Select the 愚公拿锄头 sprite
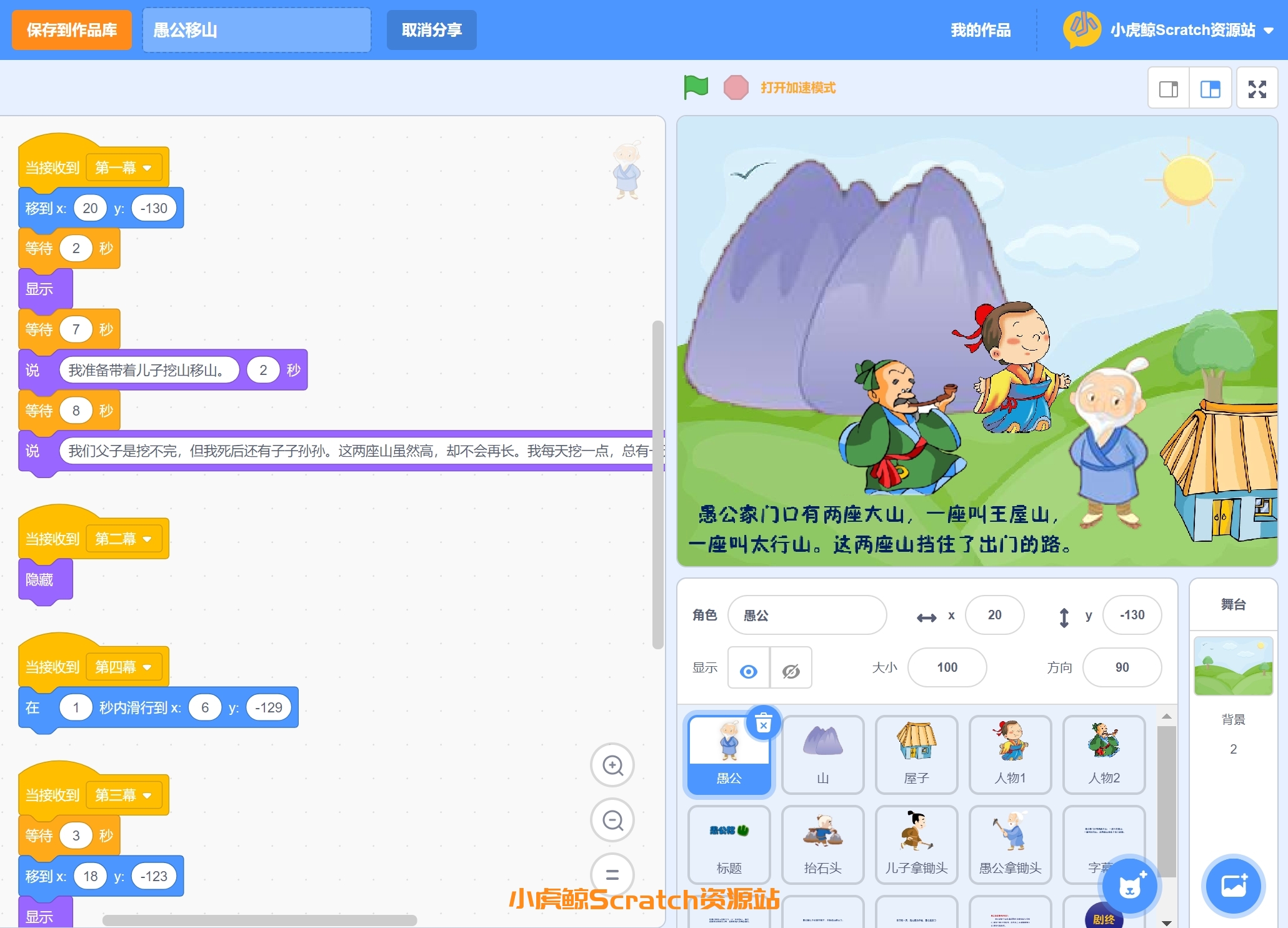 [x=1011, y=845]
